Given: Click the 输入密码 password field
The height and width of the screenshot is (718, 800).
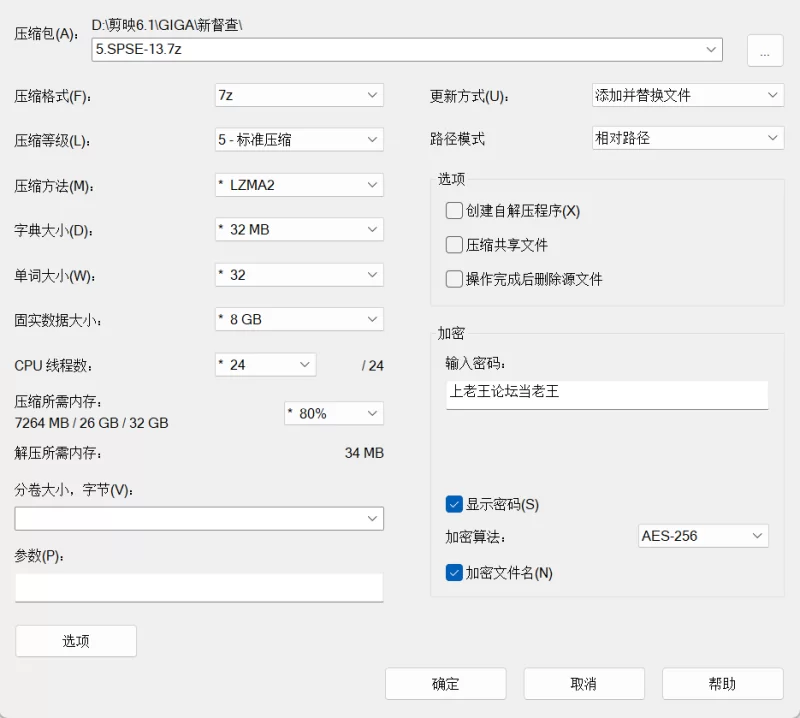Looking at the screenshot, I should 606,393.
